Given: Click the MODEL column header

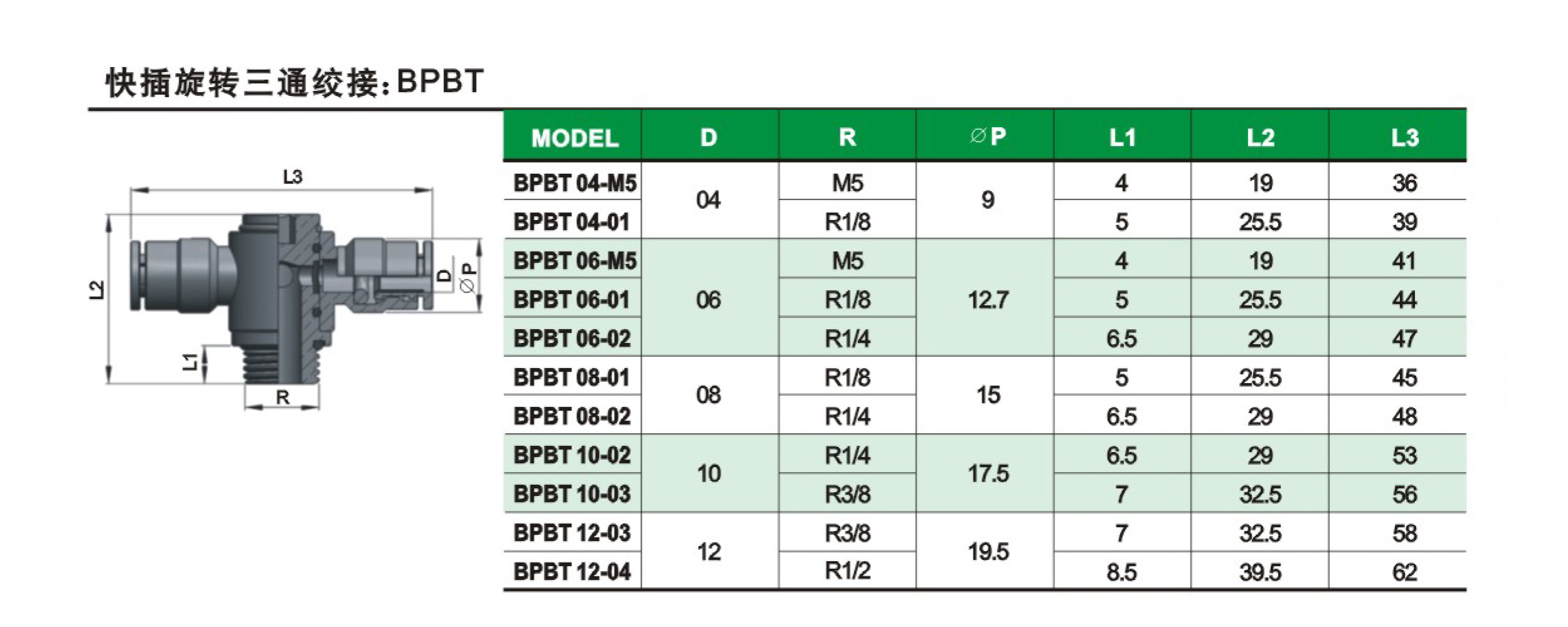Looking at the screenshot, I should coord(575,138).
